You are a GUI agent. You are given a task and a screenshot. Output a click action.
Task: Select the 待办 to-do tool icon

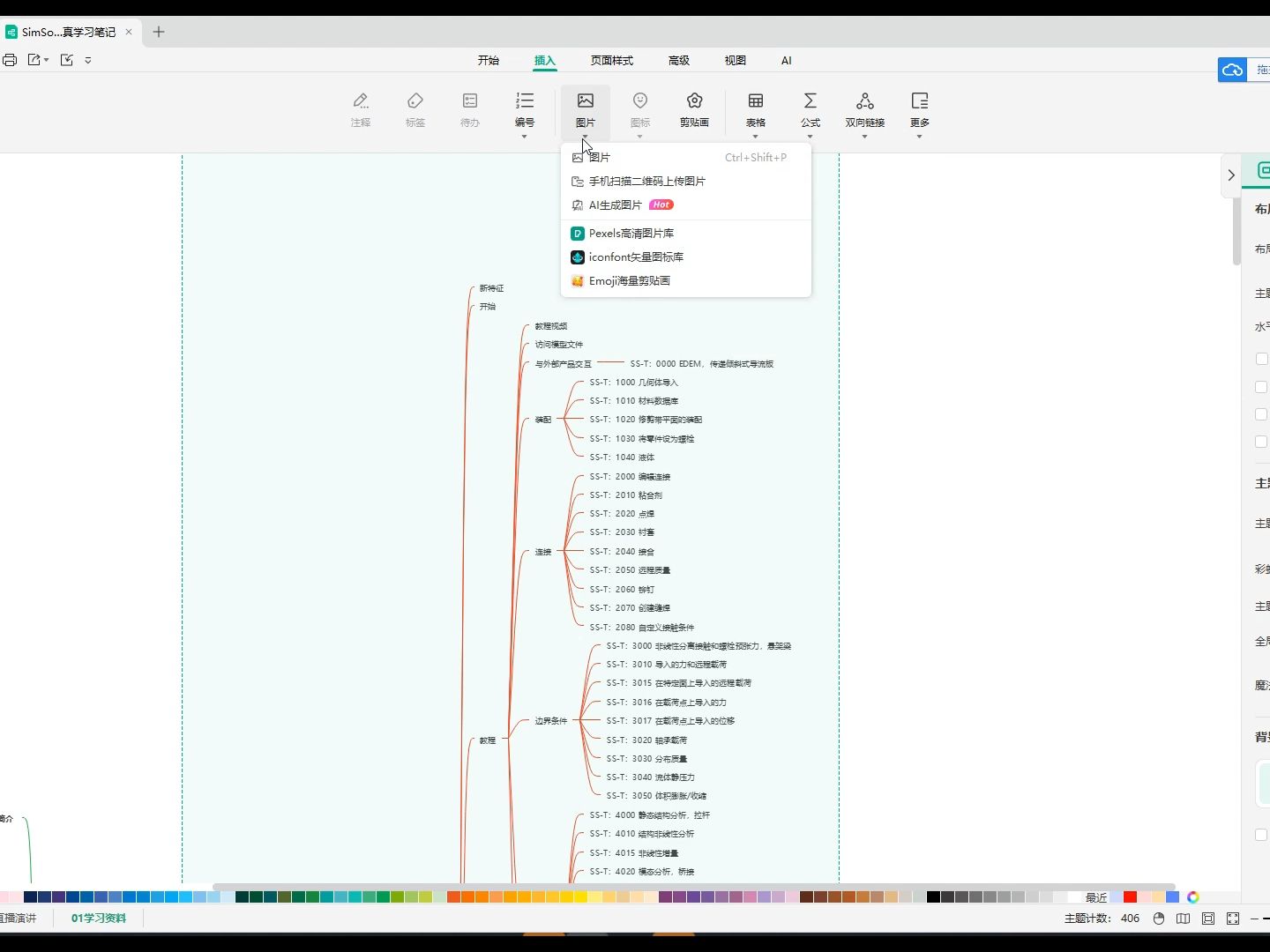click(x=470, y=100)
